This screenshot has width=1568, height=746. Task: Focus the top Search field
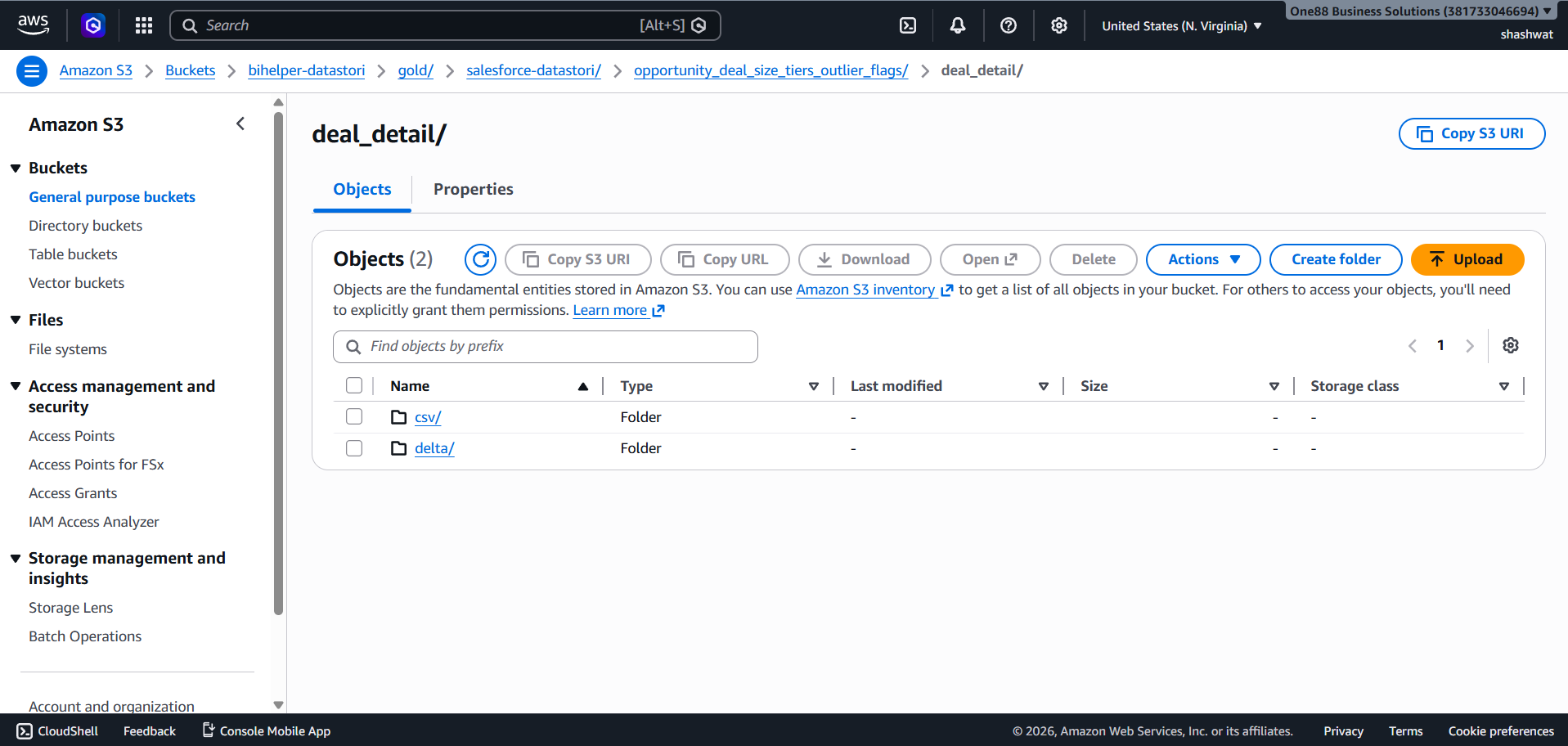coord(445,25)
